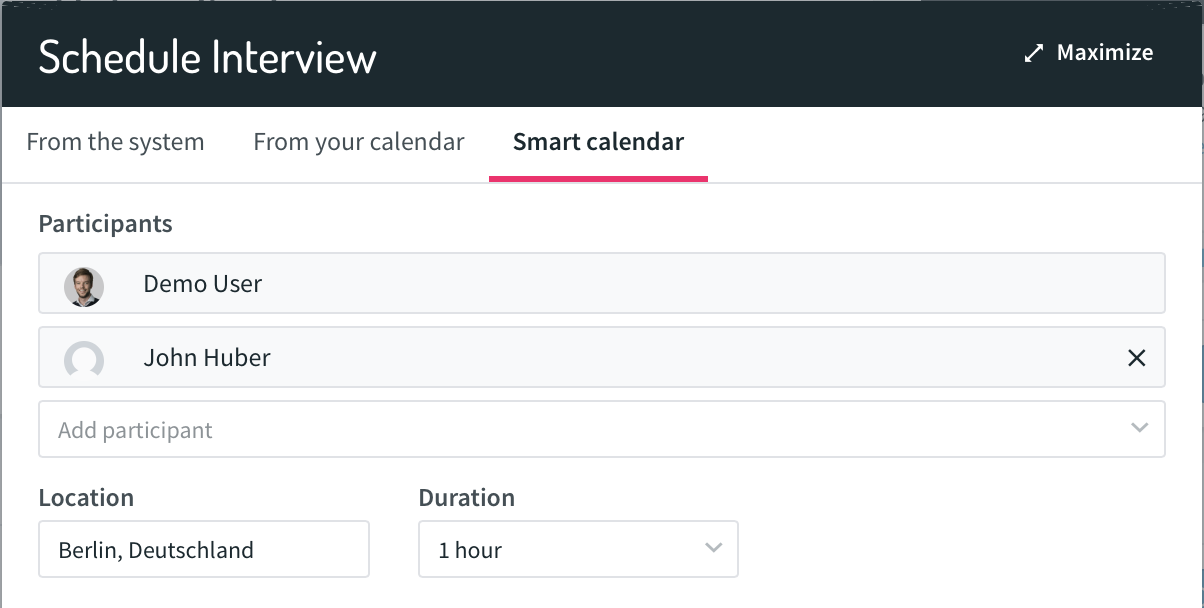Select the Demo User participant row
The height and width of the screenshot is (608, 1204).
tap(601, 283)
